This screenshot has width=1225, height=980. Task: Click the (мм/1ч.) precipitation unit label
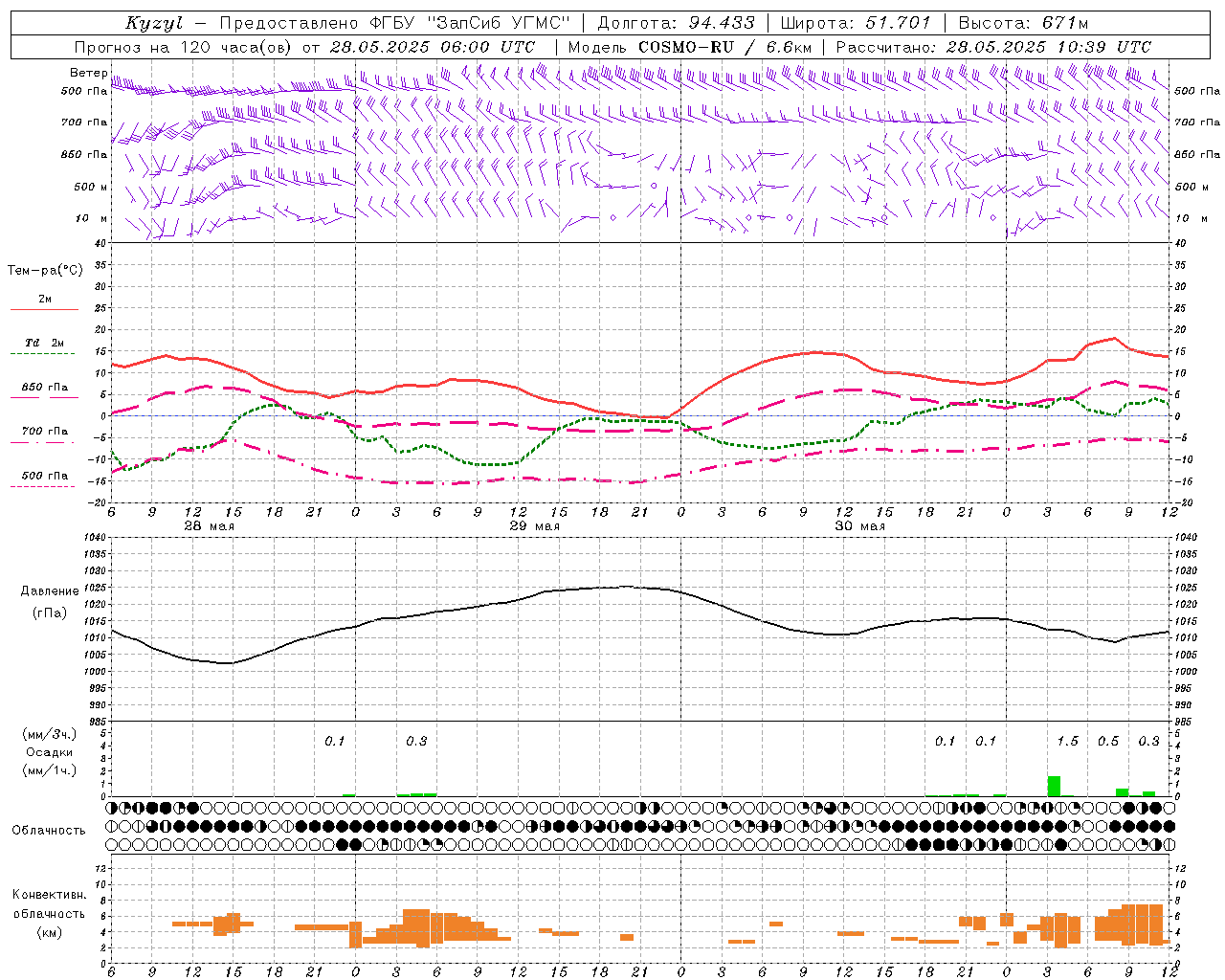(50, 770)
